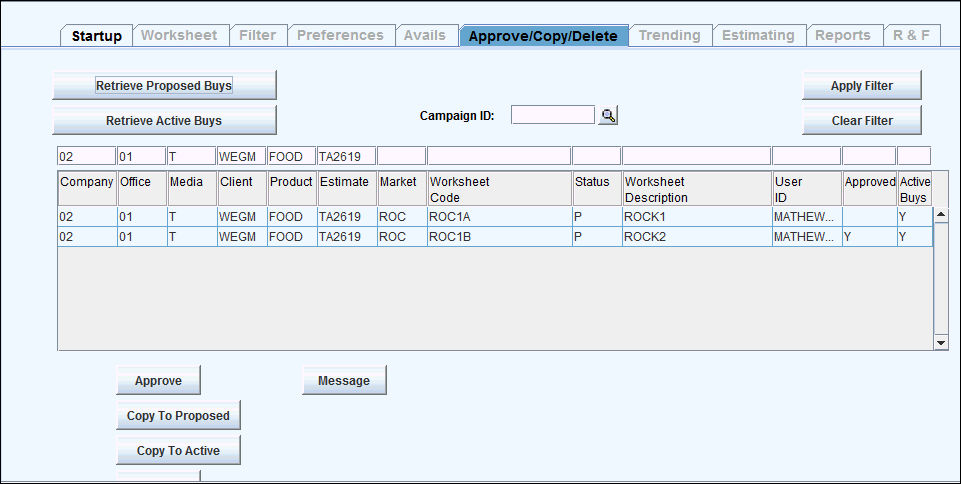The height and width of the screenshot is (484, 961).
Task: Open the Worksheet tab
Action: click(179, 35)
